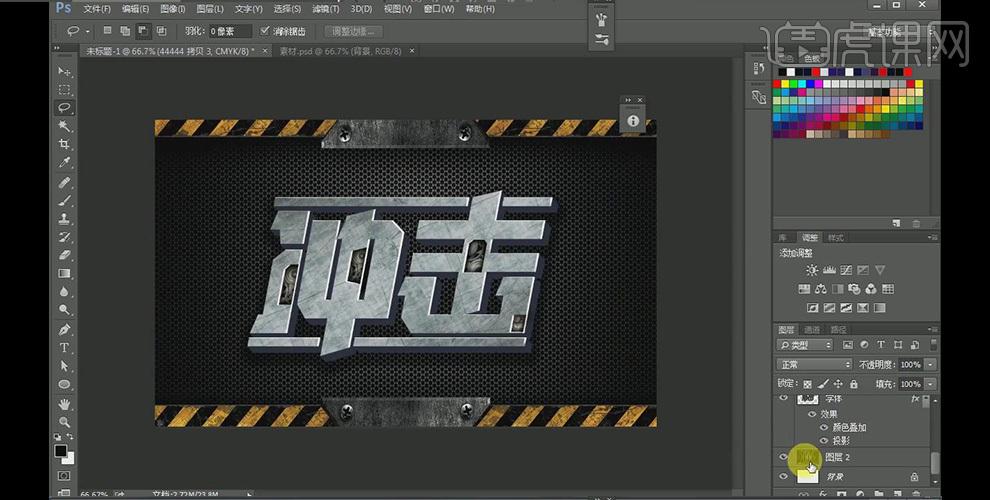Select the Magic Wand tool
This screenshot has width=990, height=500.
tap(64, 126)
